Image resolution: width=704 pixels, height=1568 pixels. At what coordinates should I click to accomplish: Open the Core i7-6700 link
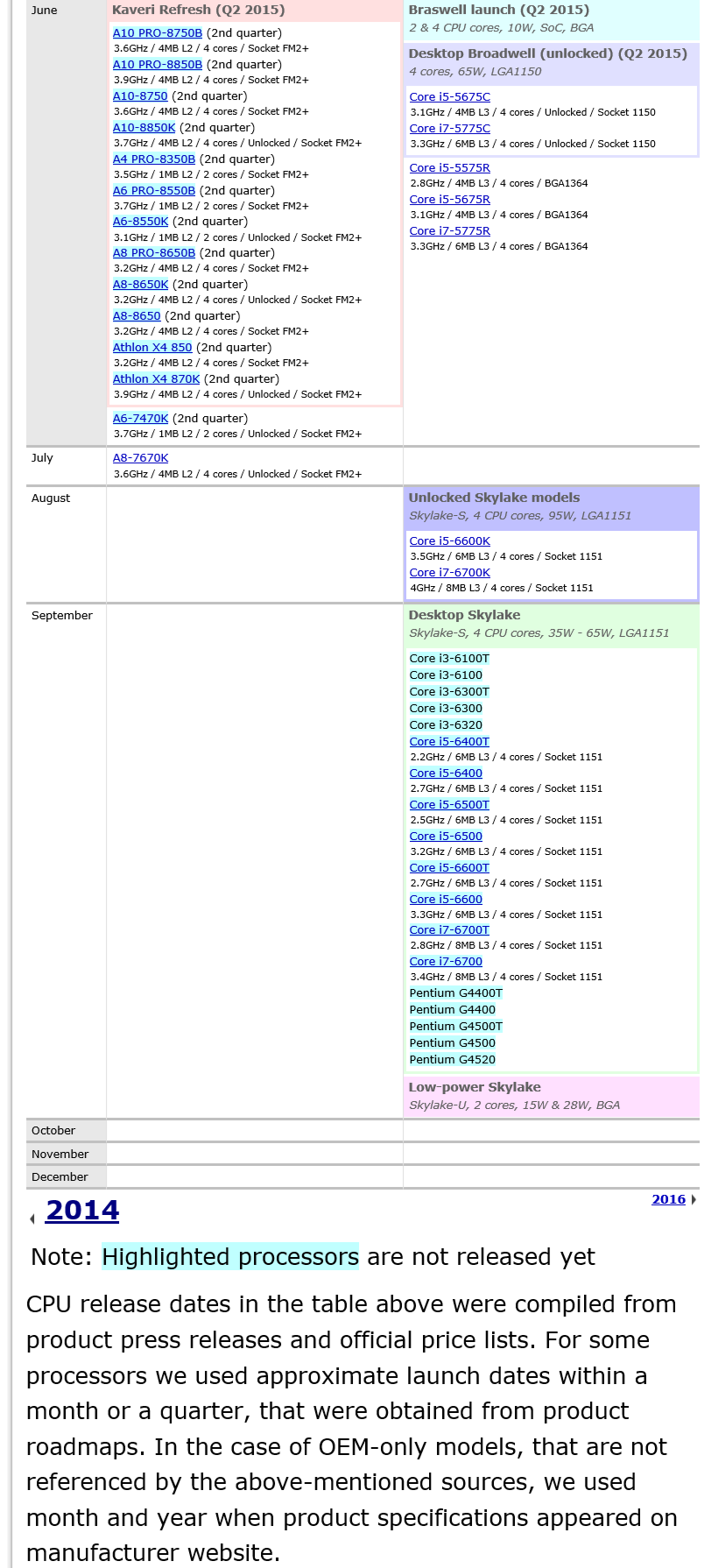click(x=447, y=962)
